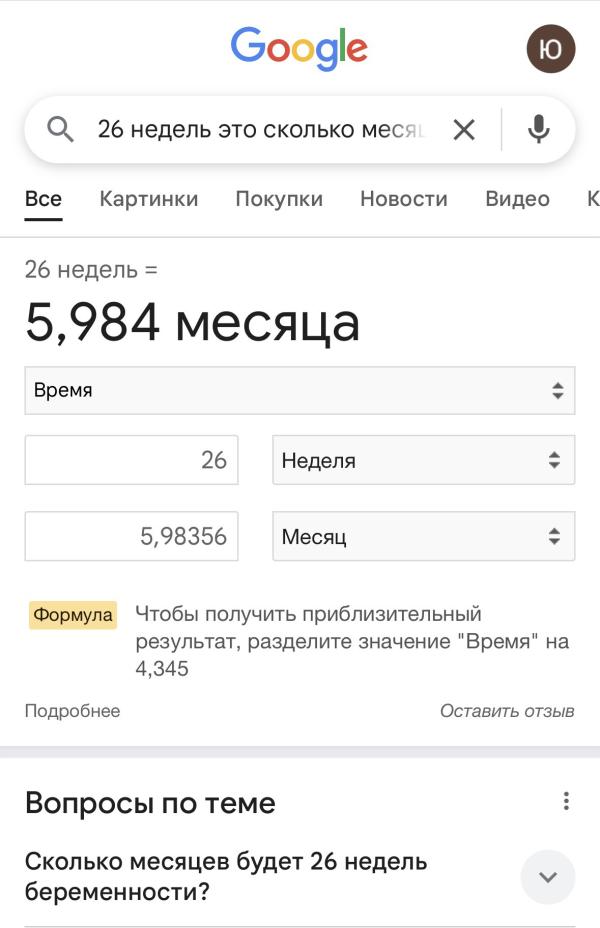This screenshot has height=928, width=600.
Task: Open the Месяц unit dropdown
Action: [423, 537]
